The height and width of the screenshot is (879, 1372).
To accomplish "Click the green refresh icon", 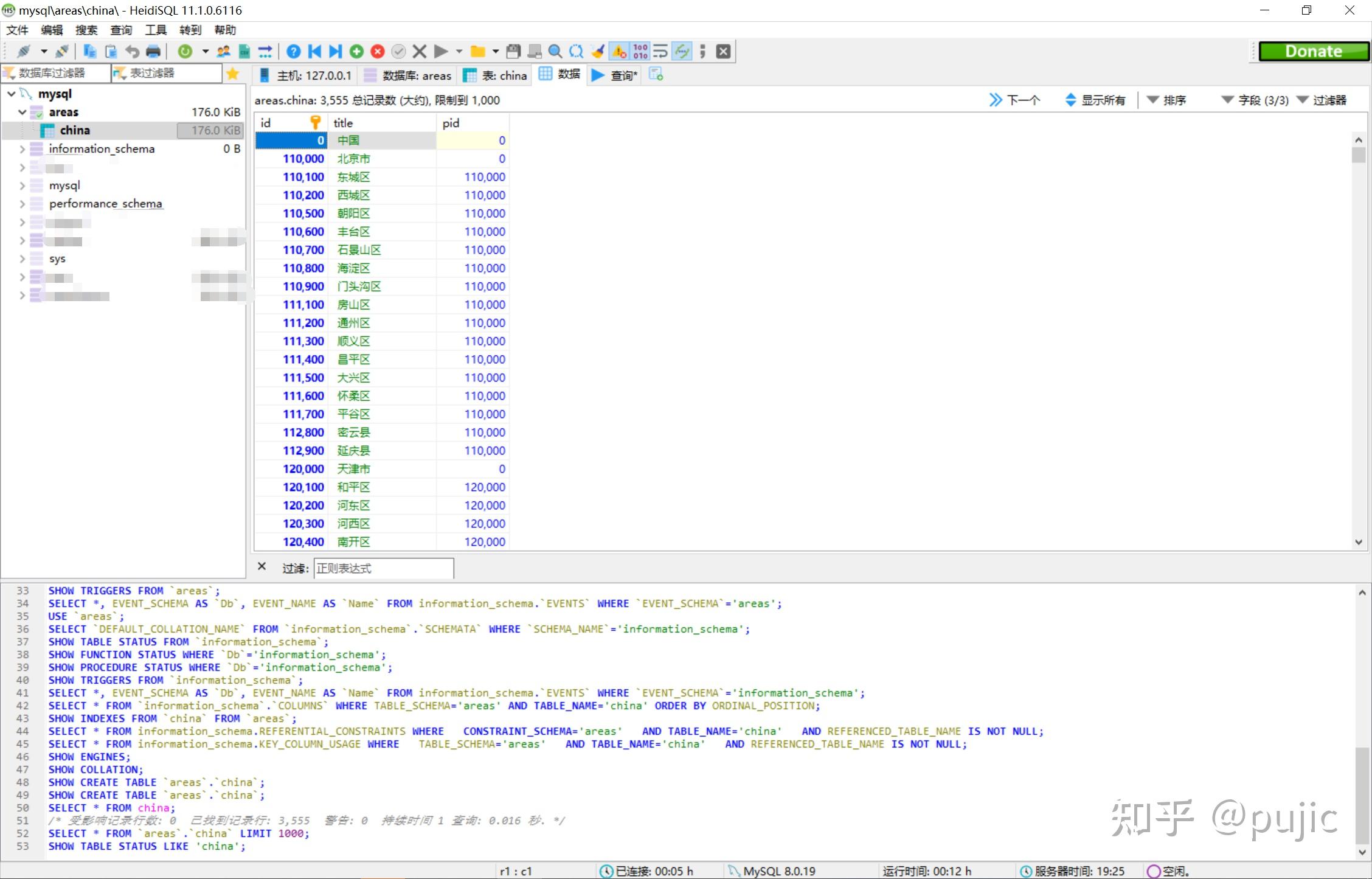I will coord(185,52).
